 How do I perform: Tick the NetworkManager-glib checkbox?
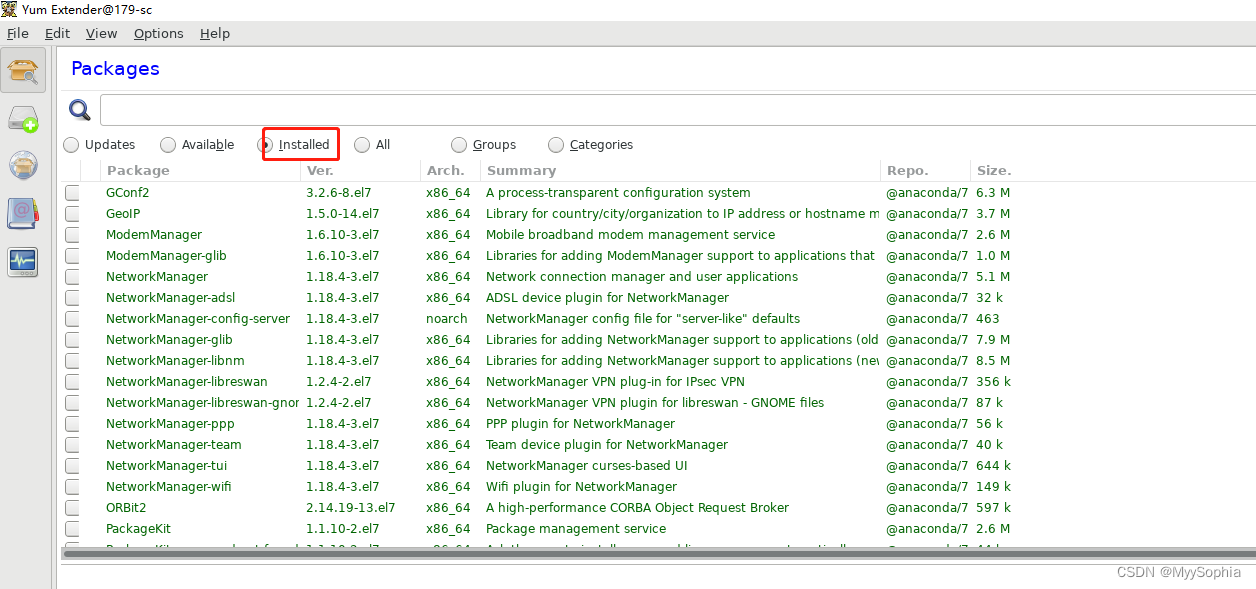(72, 340)
